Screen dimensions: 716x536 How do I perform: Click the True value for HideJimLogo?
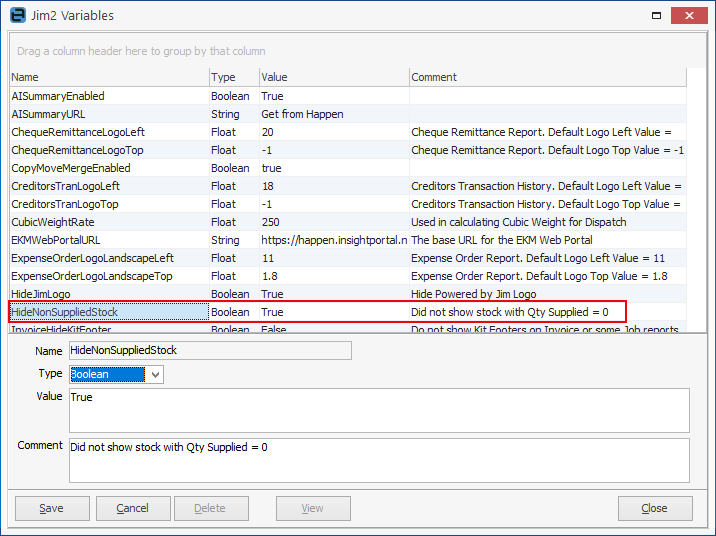(x=334, y=294)
